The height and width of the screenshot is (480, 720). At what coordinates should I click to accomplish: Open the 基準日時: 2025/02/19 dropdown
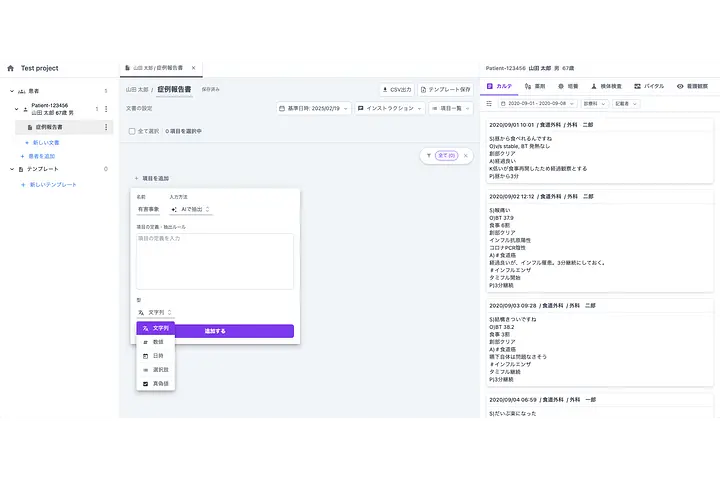(312, 108)
